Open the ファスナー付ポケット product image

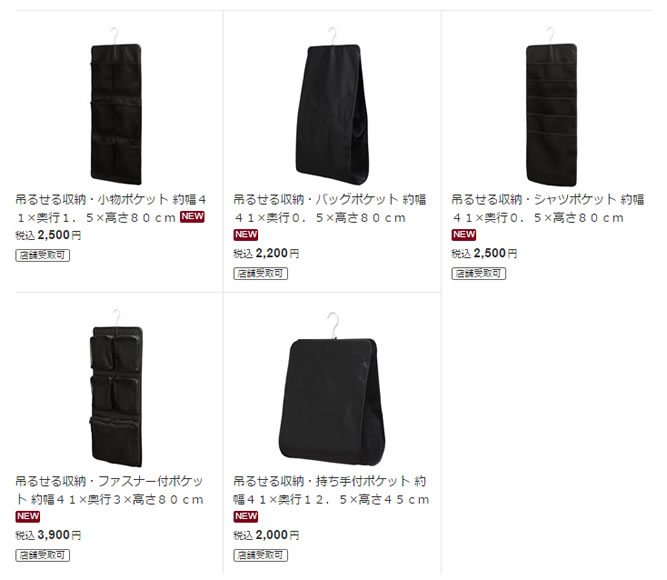tap(116, 388)
